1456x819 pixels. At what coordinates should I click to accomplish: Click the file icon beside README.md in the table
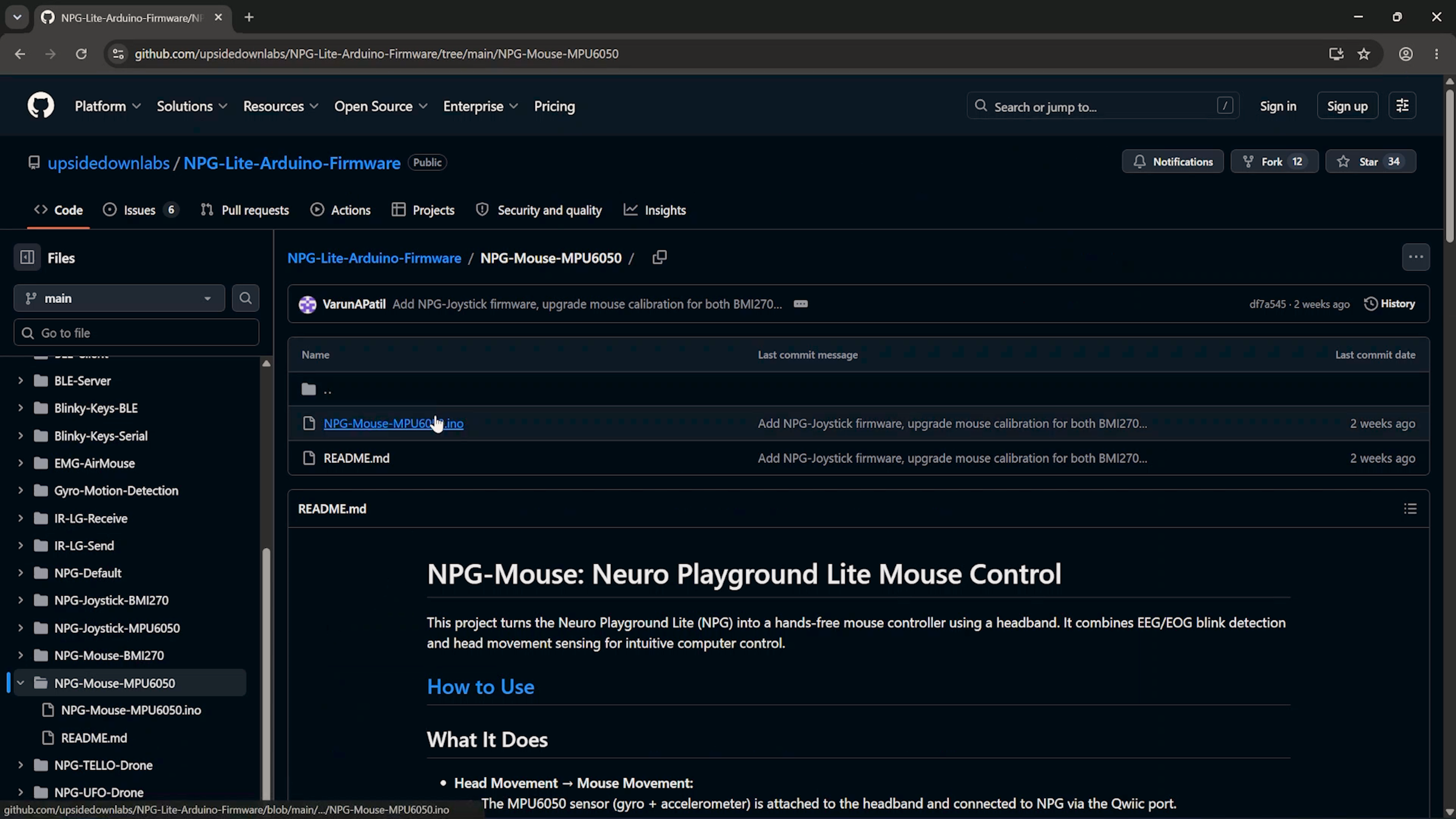pos(309,458)
